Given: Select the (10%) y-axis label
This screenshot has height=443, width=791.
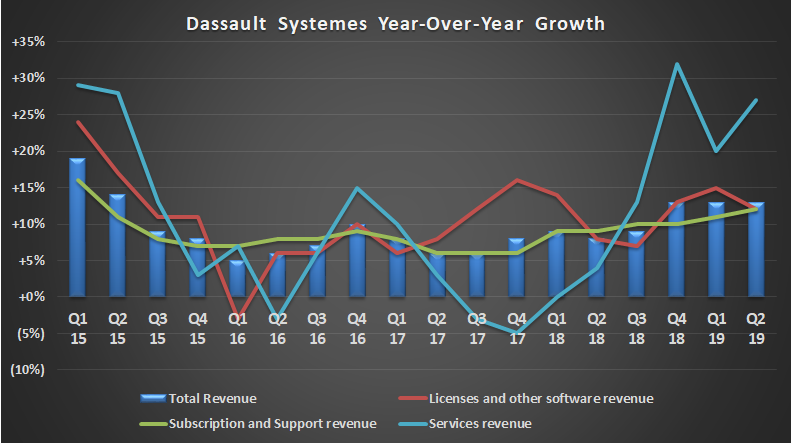Looking at the screenshot, I should point(29,370).
